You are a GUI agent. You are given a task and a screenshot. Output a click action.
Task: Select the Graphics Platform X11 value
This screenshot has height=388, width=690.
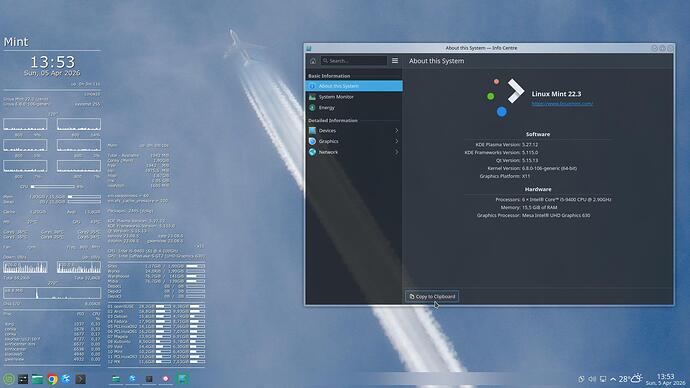[526, 176]
